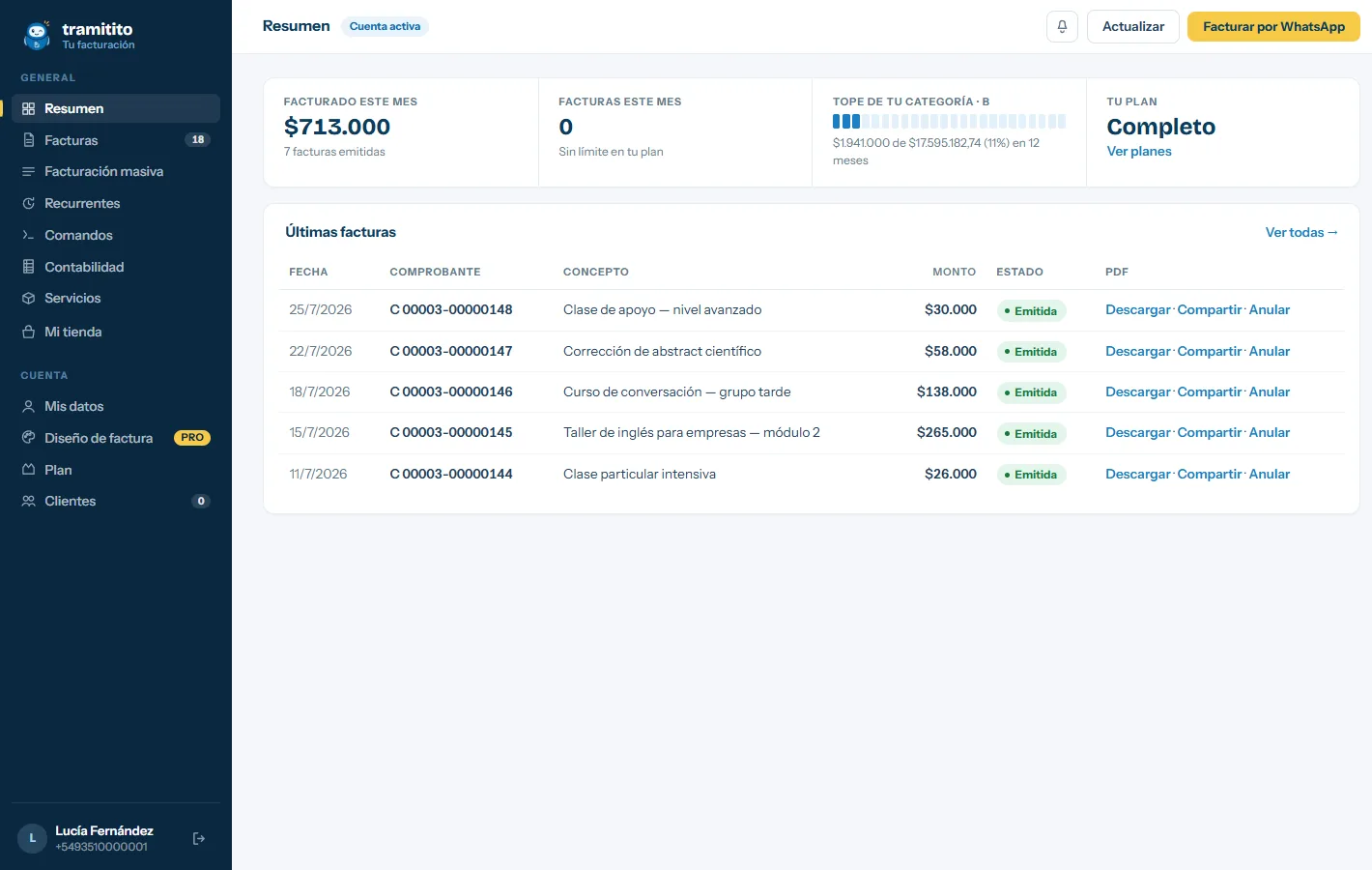Cancel the Corrección de abstract científico invoice
The height and width of the screenshot is (870, 1372).
point(1270,351)
